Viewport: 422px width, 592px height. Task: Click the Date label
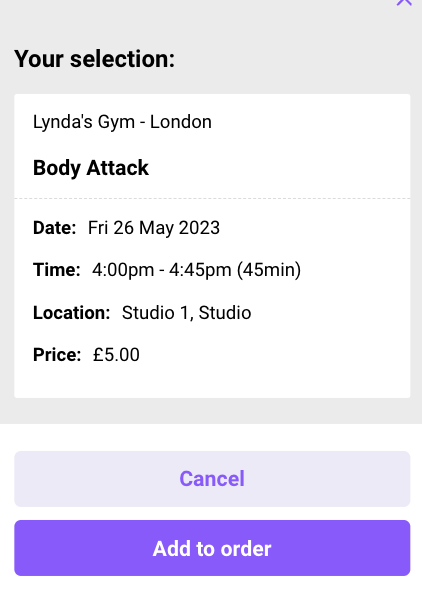click(55, 228)
